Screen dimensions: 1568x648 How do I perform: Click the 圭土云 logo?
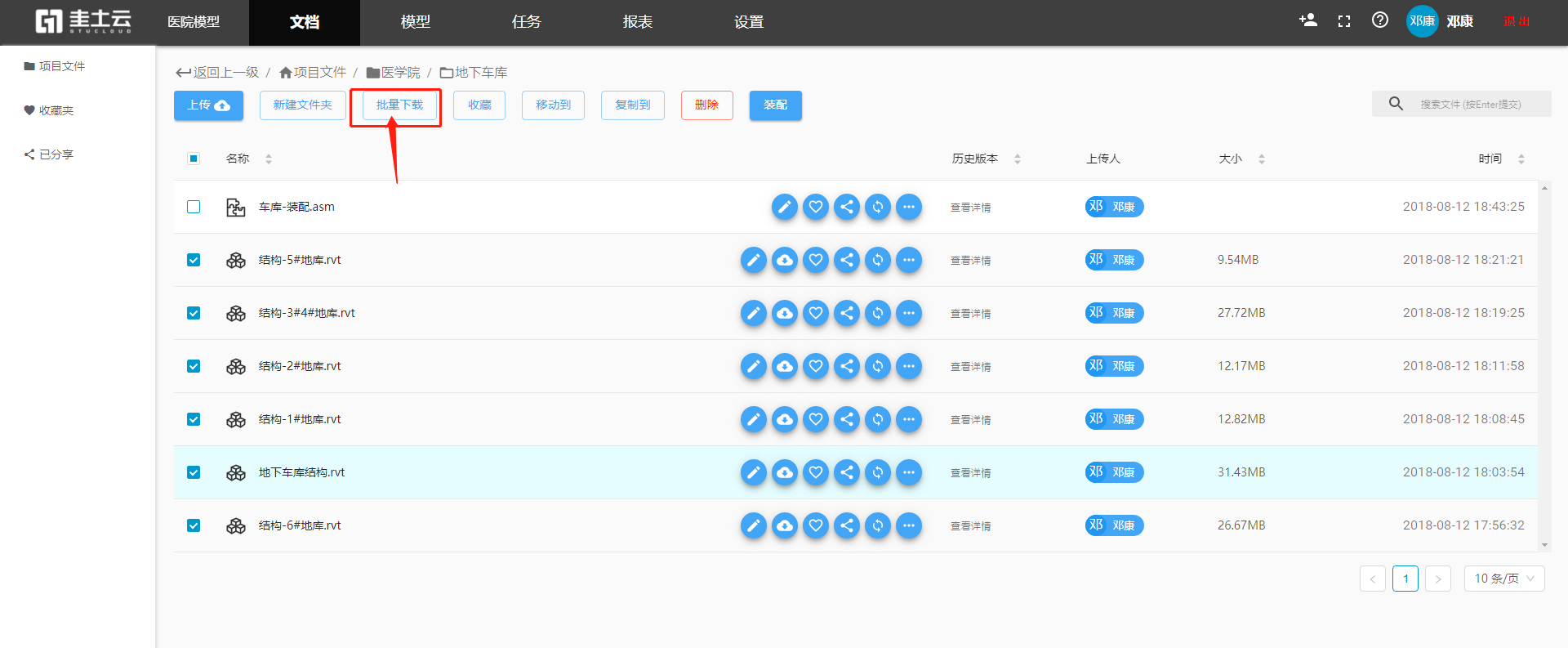83,21
